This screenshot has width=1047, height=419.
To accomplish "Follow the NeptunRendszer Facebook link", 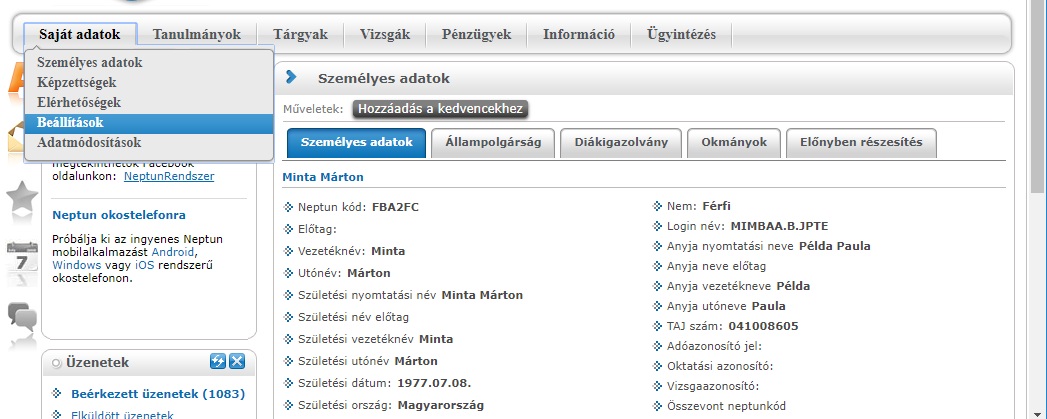I will 168,176.
